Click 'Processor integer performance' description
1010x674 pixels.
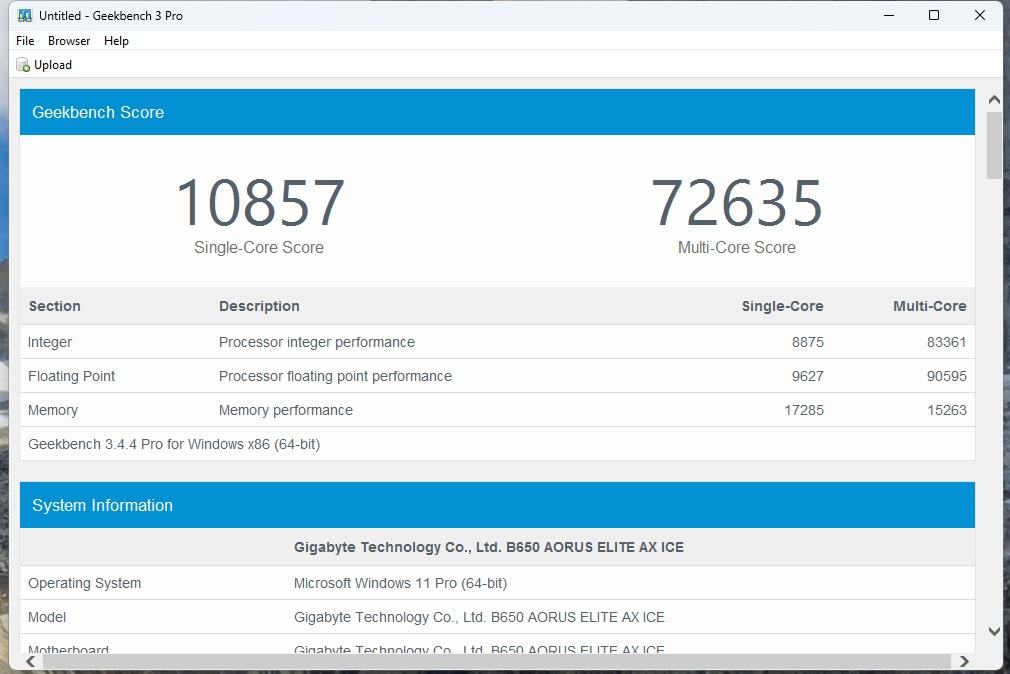click(x=316, y=342)
